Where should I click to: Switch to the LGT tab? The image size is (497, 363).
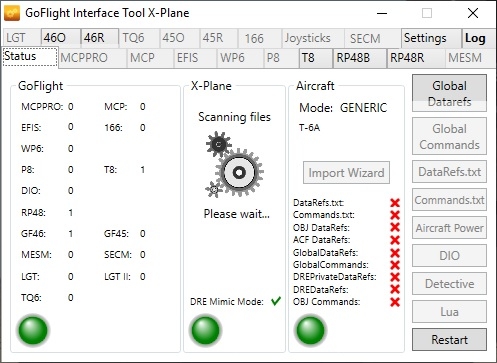[x=21, y=38]
